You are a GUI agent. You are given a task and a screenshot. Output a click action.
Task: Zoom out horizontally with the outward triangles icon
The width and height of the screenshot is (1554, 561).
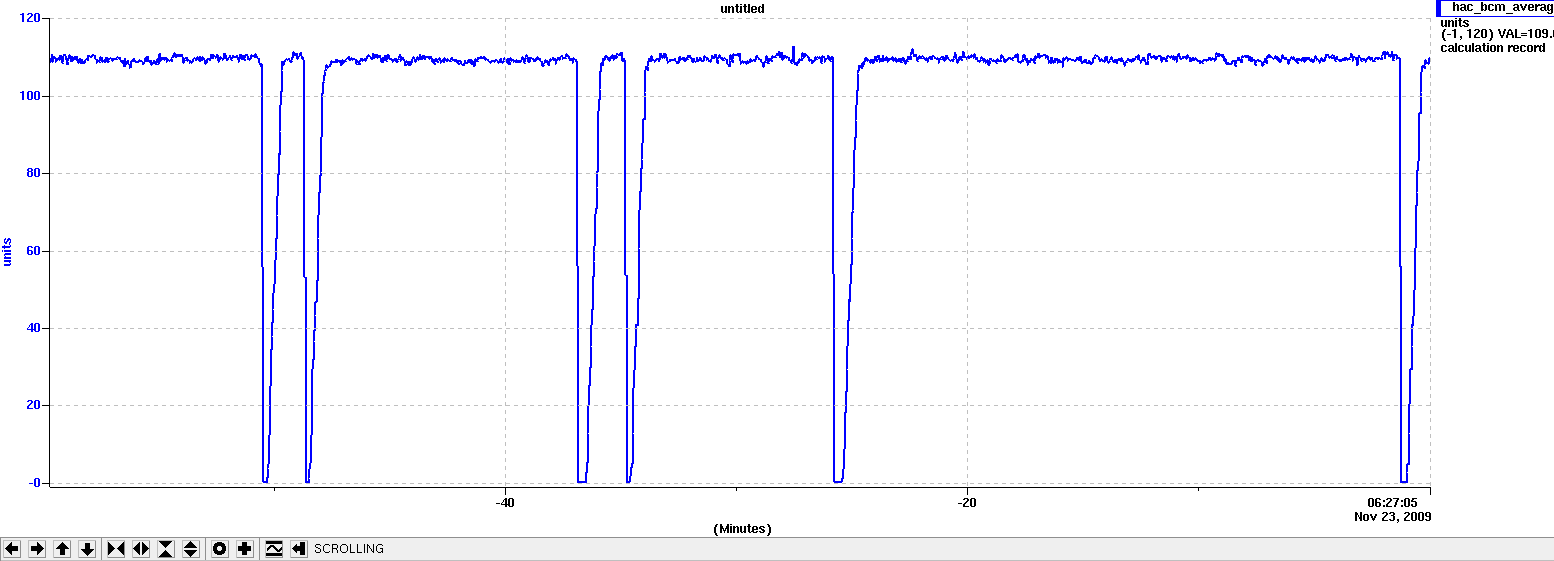point(141,549)
